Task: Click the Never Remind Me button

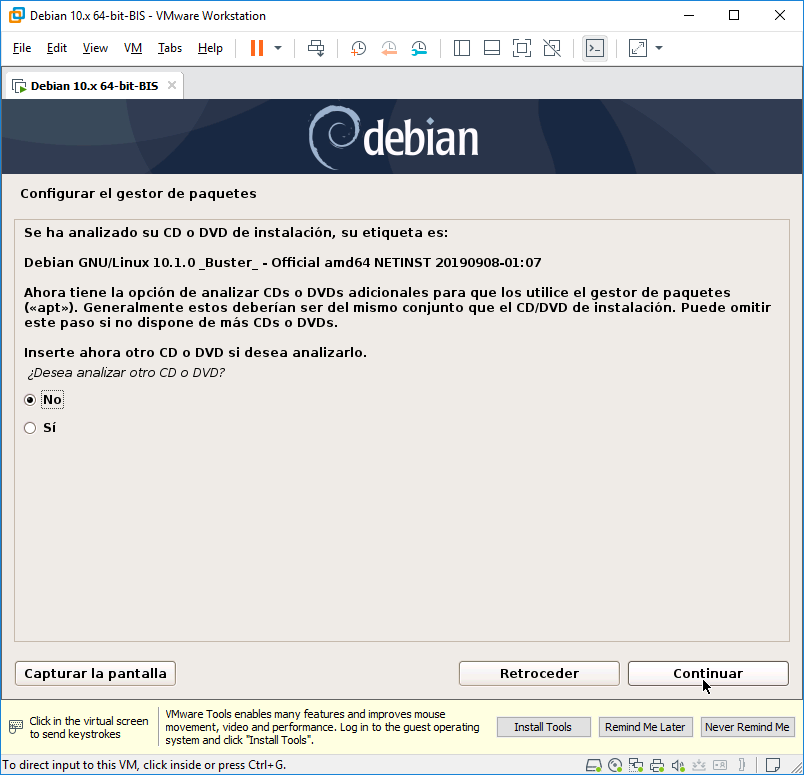Action: pos(747,727)
